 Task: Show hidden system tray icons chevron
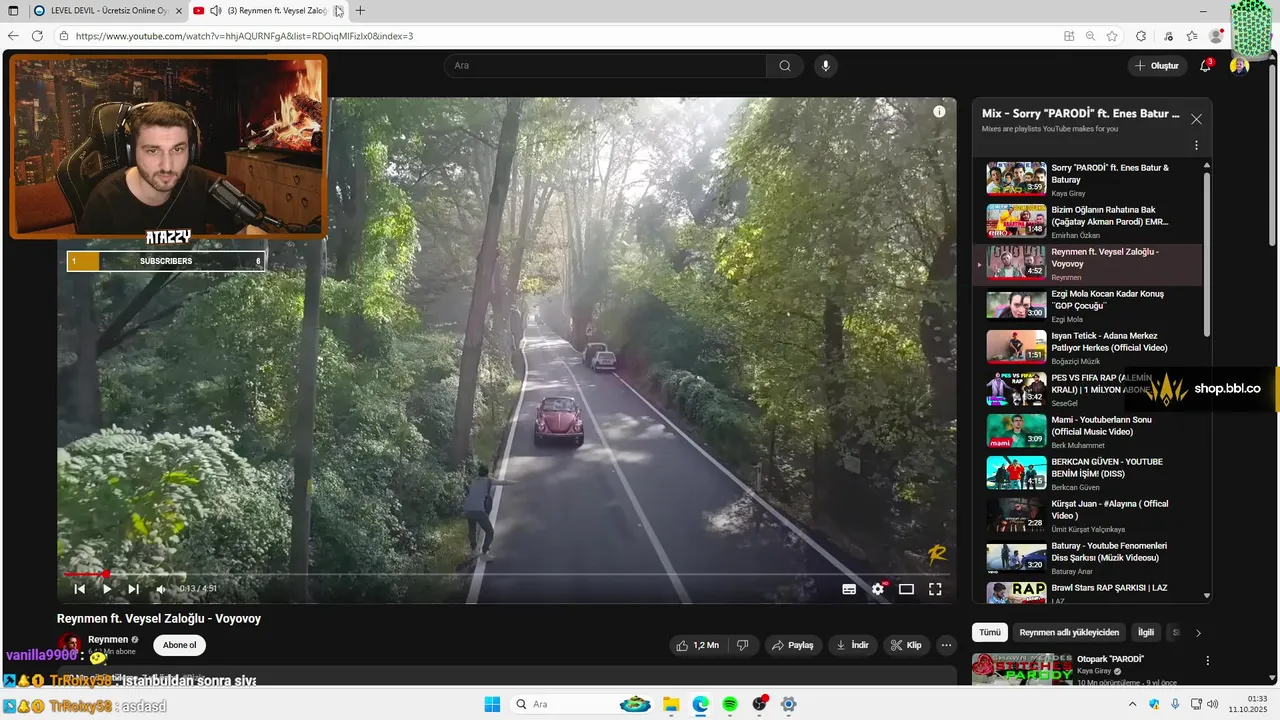pyautogui.click(x=1132, y=704)
